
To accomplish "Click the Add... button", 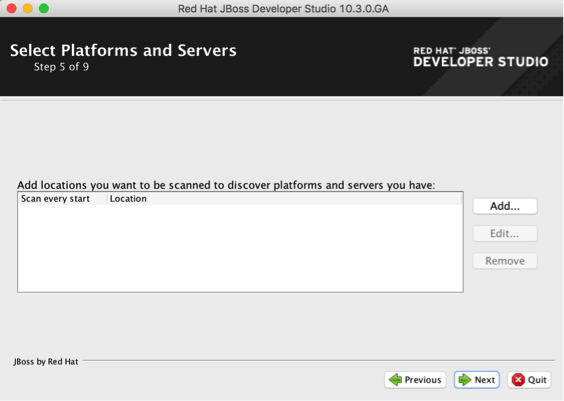I will tap(505, 206).
